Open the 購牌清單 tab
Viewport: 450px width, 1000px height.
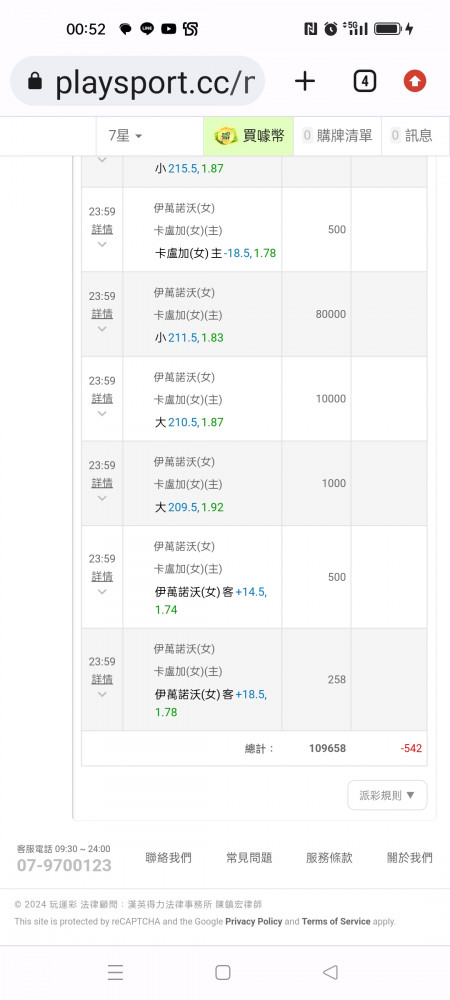(337, 135)
